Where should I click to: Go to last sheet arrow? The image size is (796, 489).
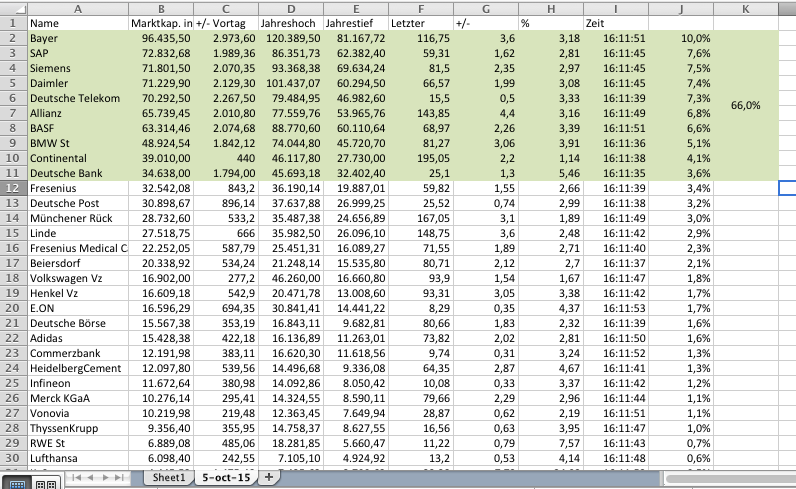119,477
